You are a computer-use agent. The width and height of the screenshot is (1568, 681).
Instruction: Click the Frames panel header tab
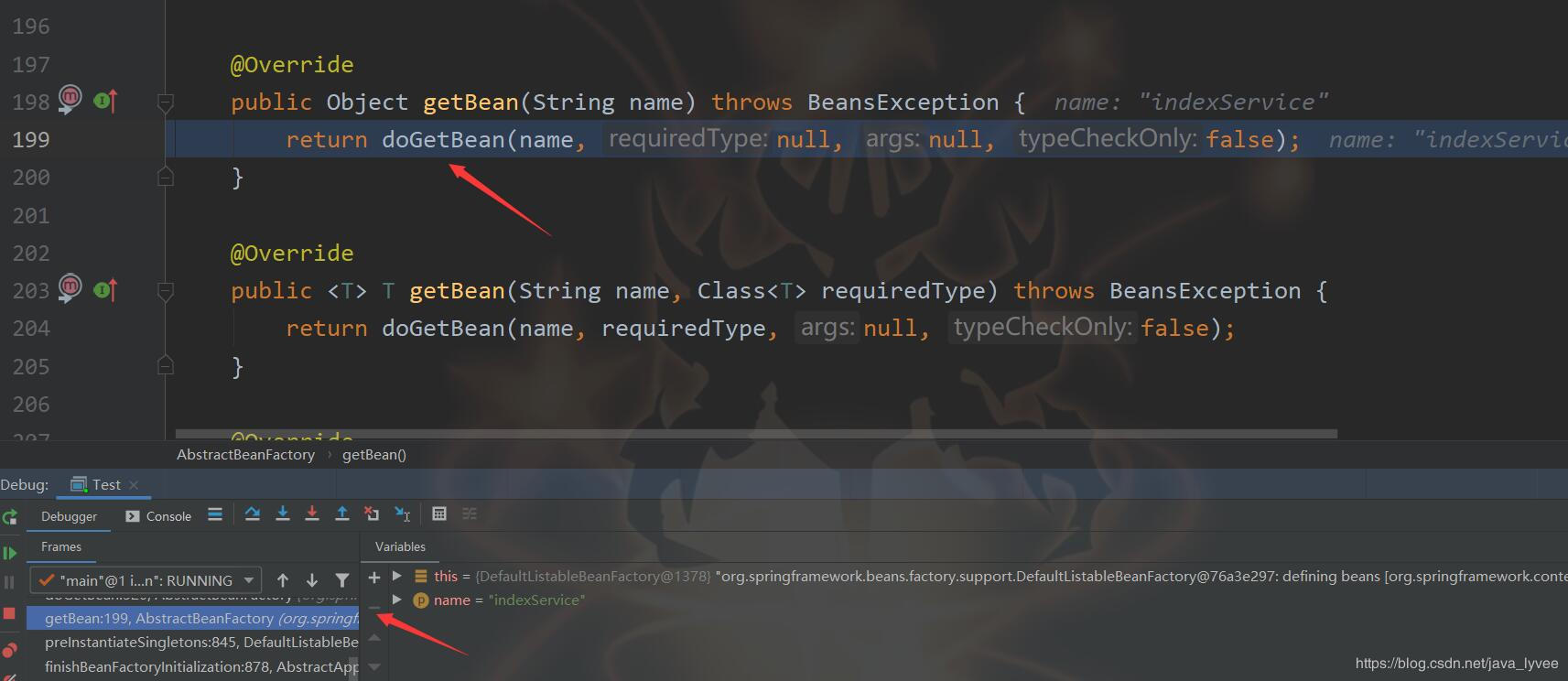pyautogui.click(x=61, y=546)
